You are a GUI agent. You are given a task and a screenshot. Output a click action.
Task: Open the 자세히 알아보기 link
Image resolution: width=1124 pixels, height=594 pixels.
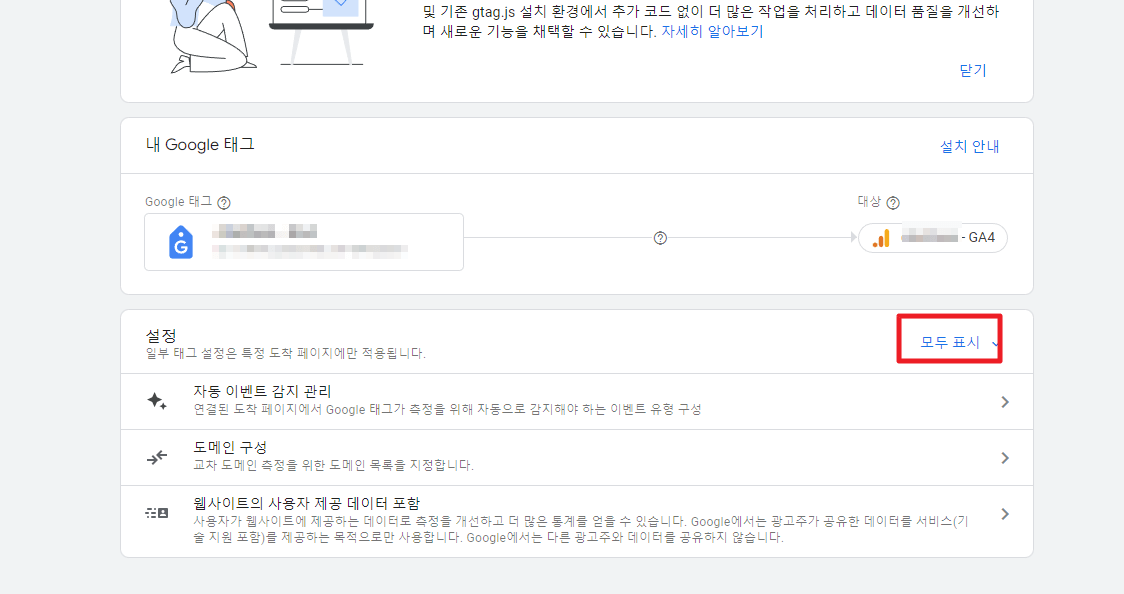click(712, 33)
